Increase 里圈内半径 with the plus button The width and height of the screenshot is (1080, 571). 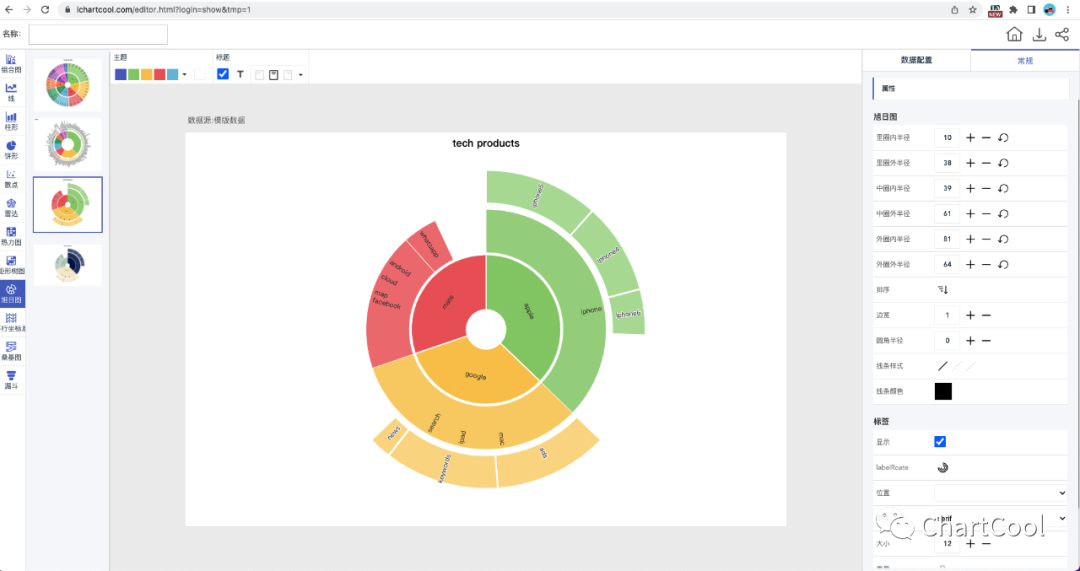pos(970,137)
